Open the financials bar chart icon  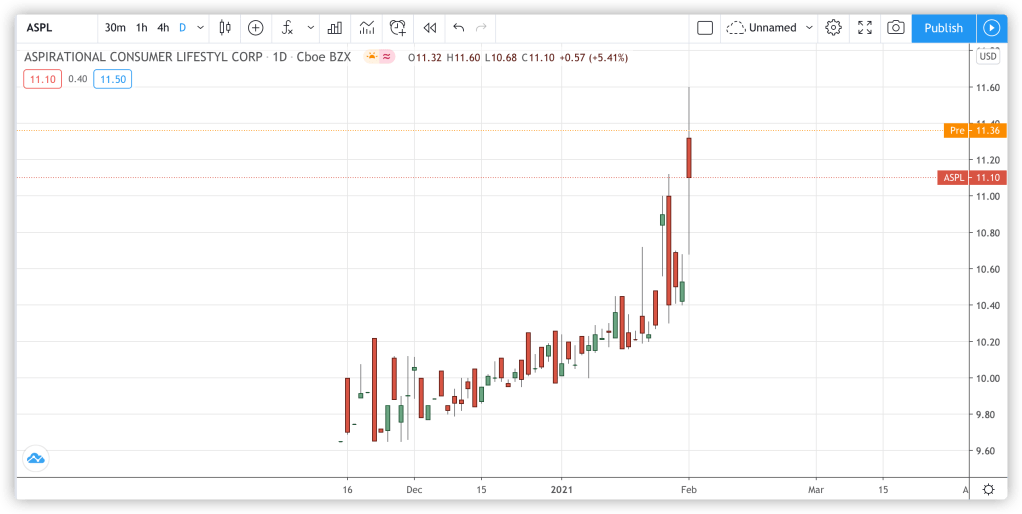pos(334,28)
